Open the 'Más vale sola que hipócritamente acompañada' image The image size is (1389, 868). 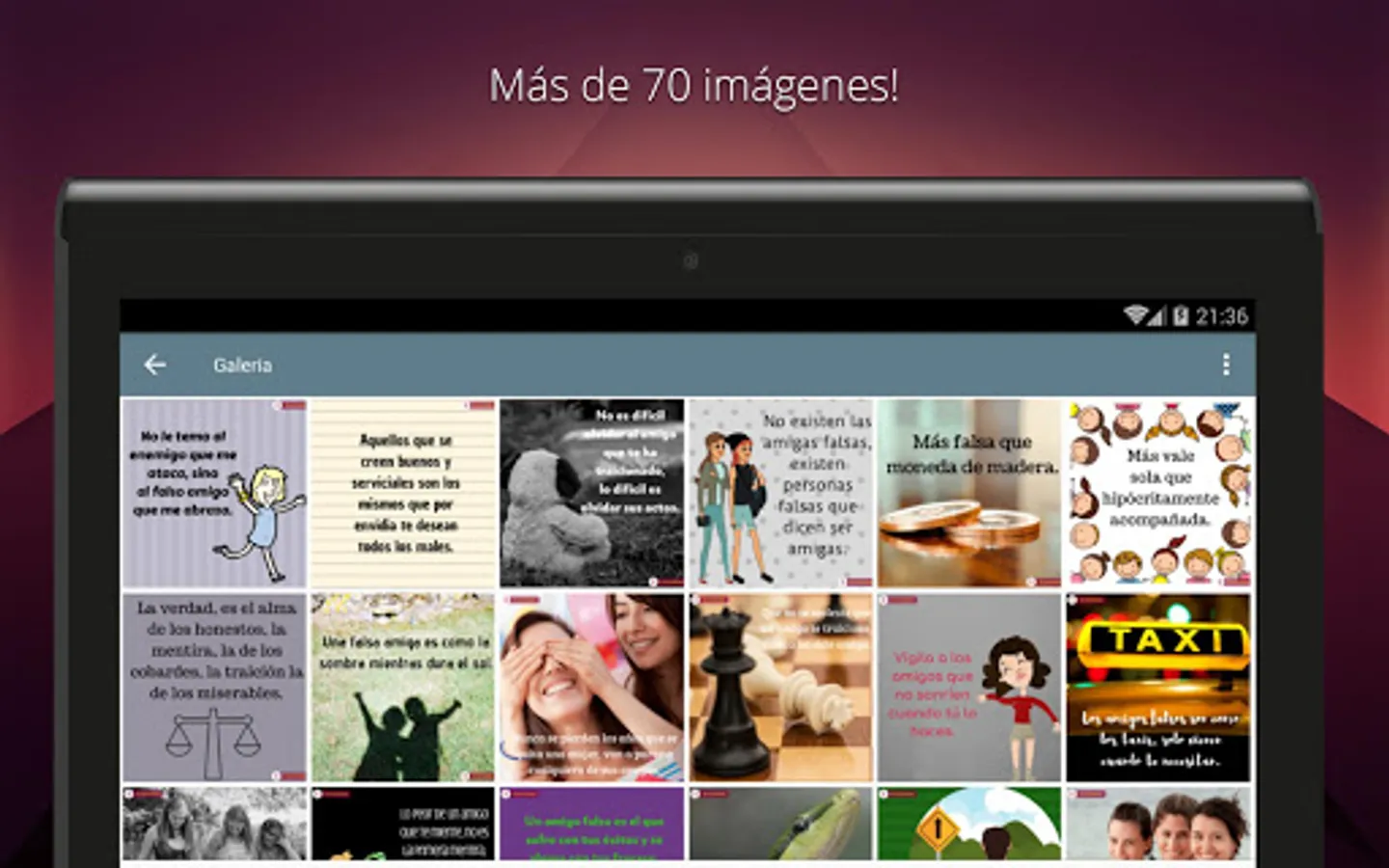(1157, 487)
